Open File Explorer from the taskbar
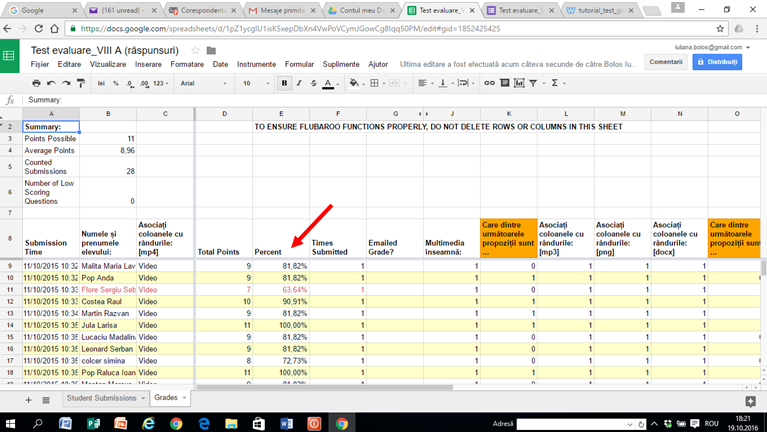767x432 pixels. point(231,423)
